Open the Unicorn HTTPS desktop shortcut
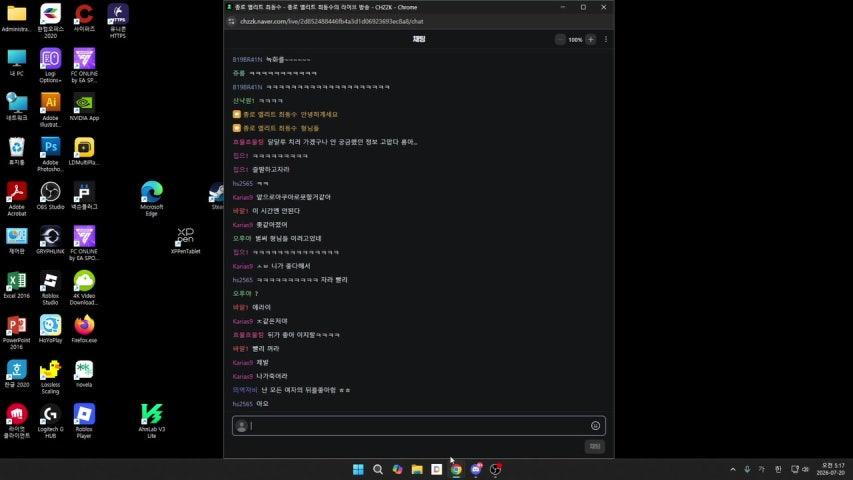Image resolution: width=853 pixels, height=480 pixels. [118, 21]
